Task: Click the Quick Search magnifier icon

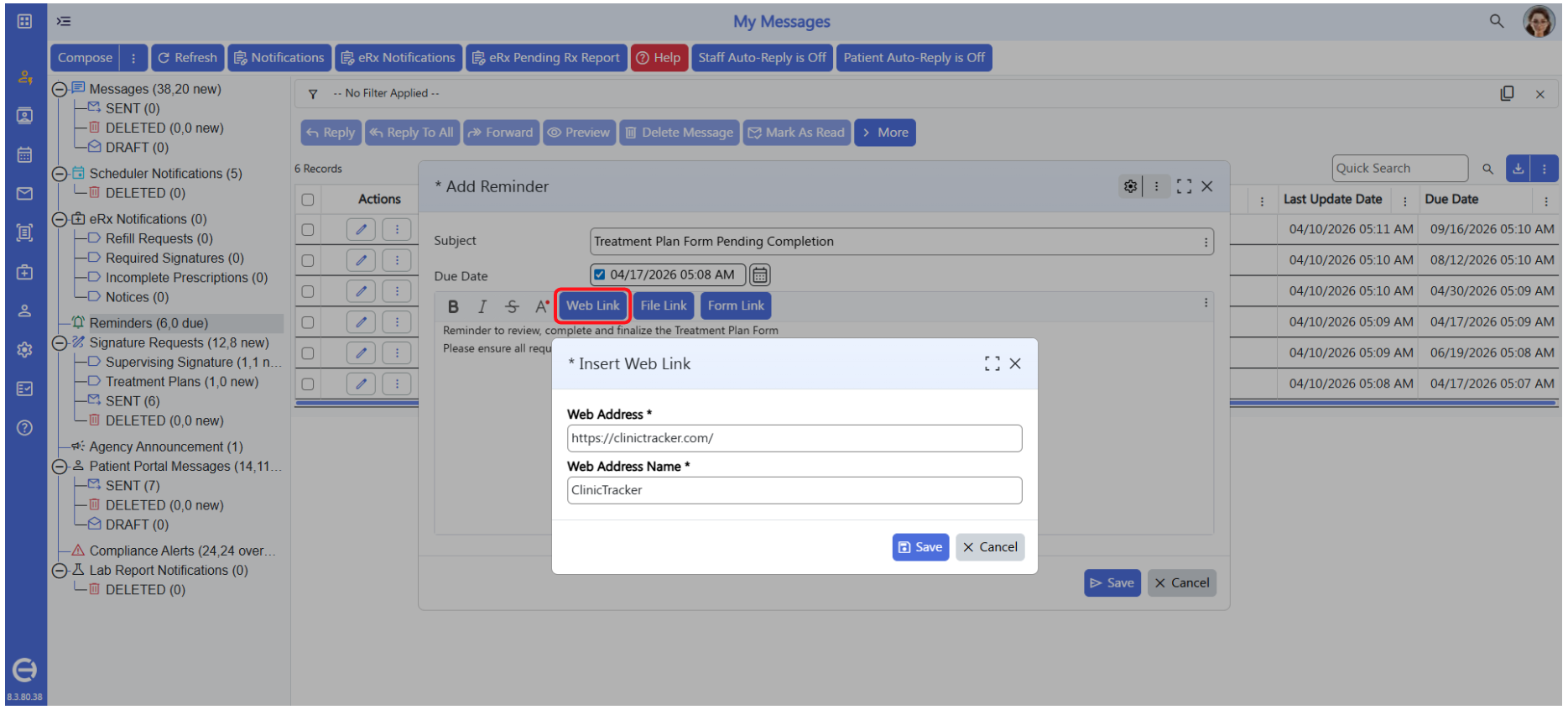Action: (1487, 169)
